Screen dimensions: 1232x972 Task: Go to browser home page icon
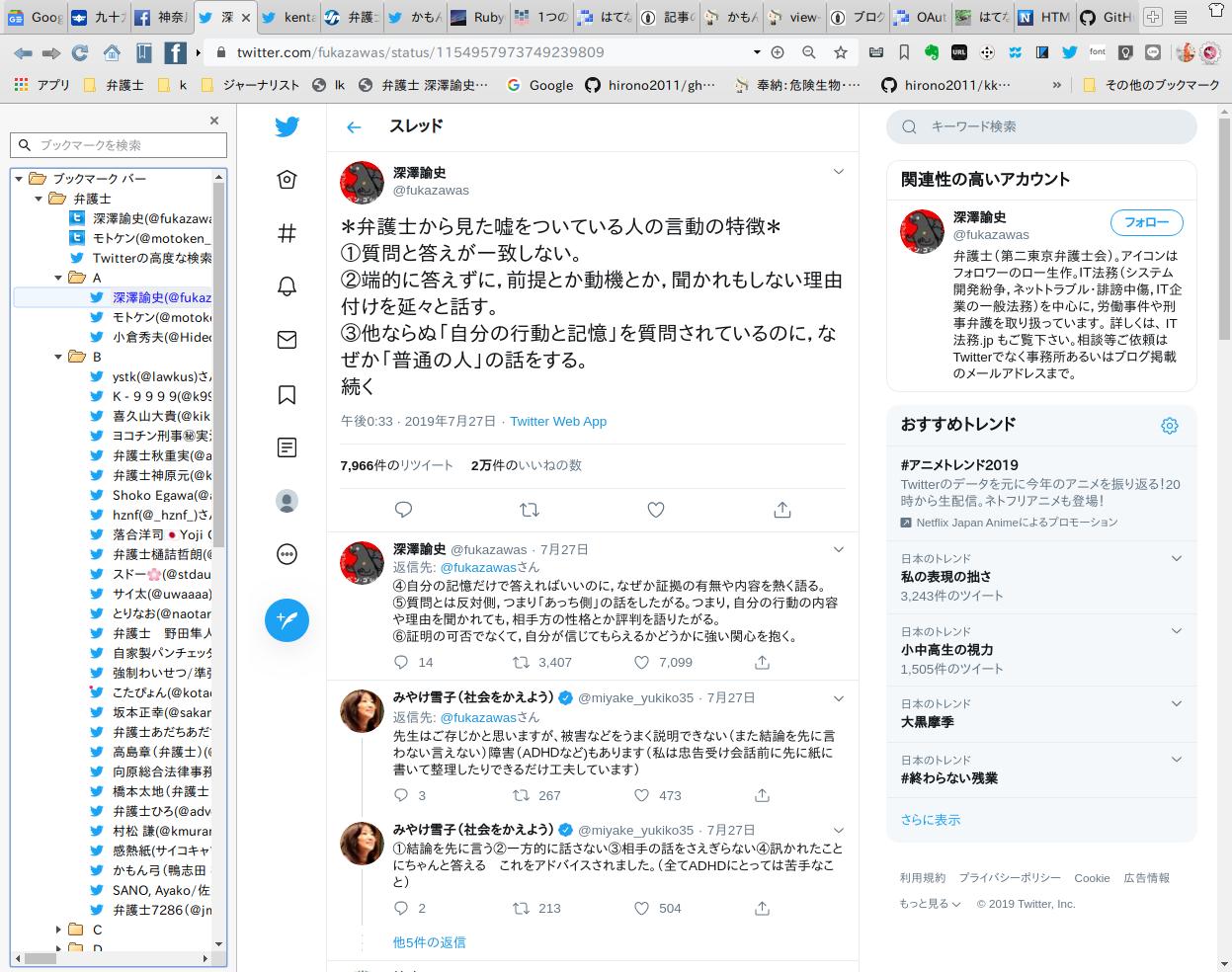coord(112,52)
